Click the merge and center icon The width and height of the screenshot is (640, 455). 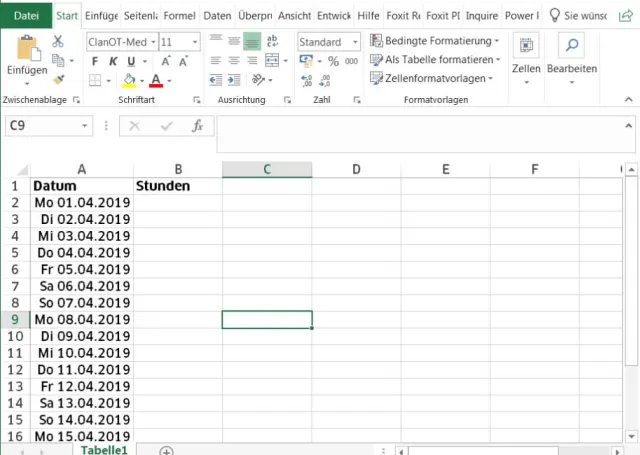pos(272,60)
